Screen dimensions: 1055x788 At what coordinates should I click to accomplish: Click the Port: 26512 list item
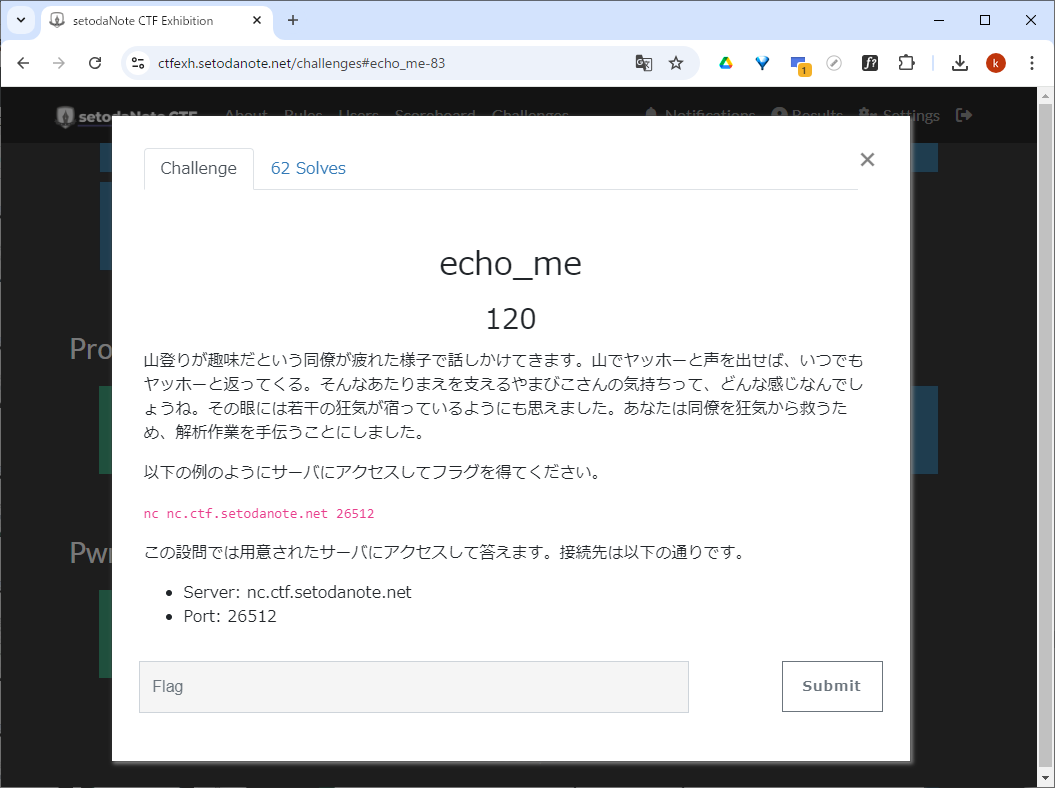pyautogui.click(x=230, y=616)
